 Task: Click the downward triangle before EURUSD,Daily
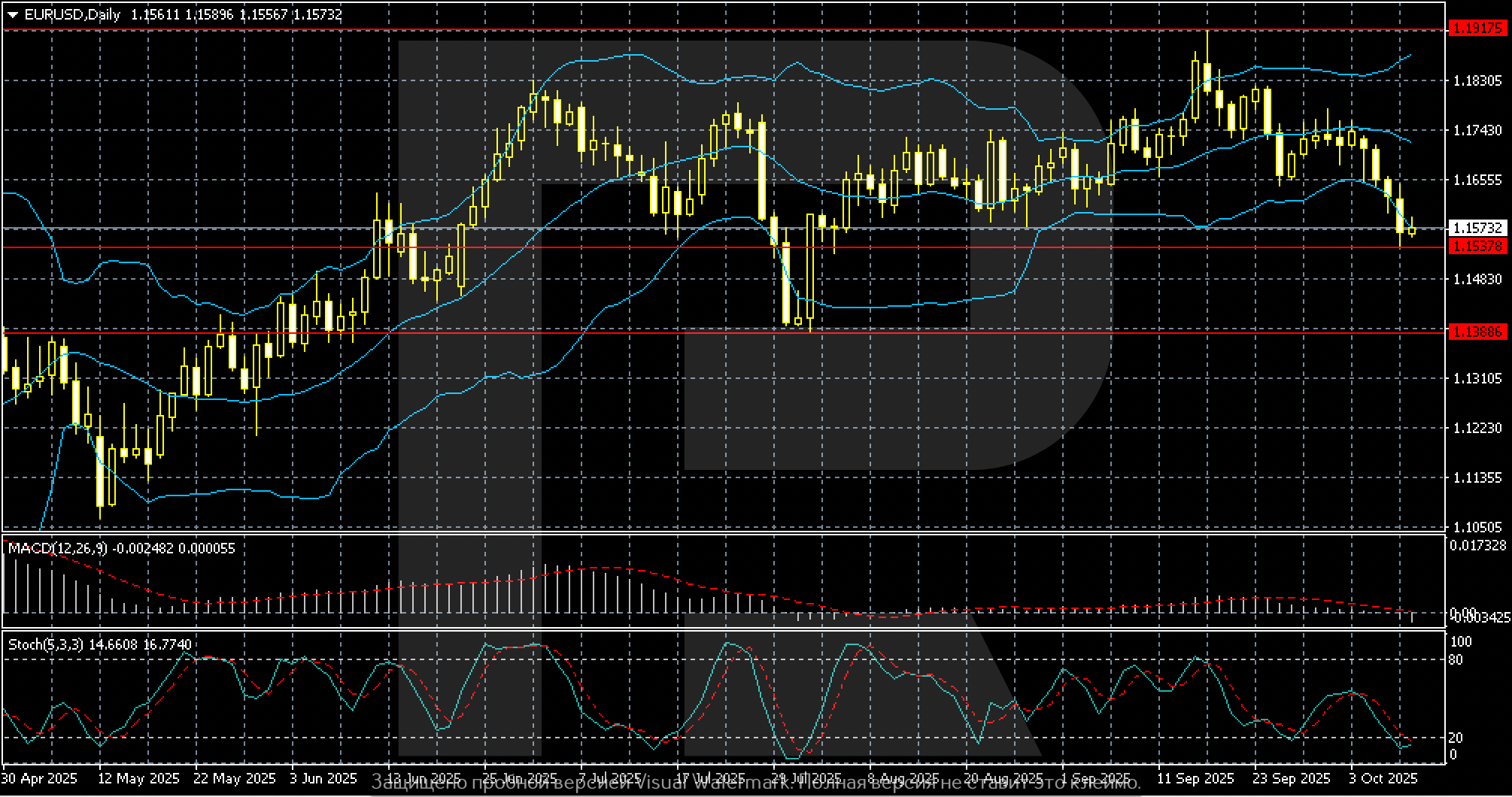(11, 14)
